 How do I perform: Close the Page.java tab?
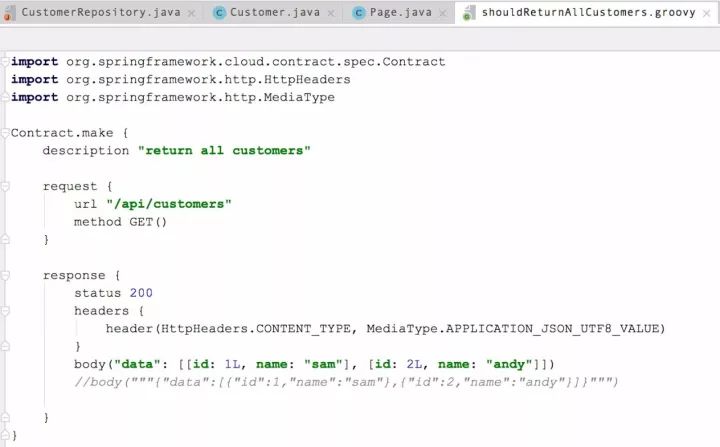[x=443, y=13]
